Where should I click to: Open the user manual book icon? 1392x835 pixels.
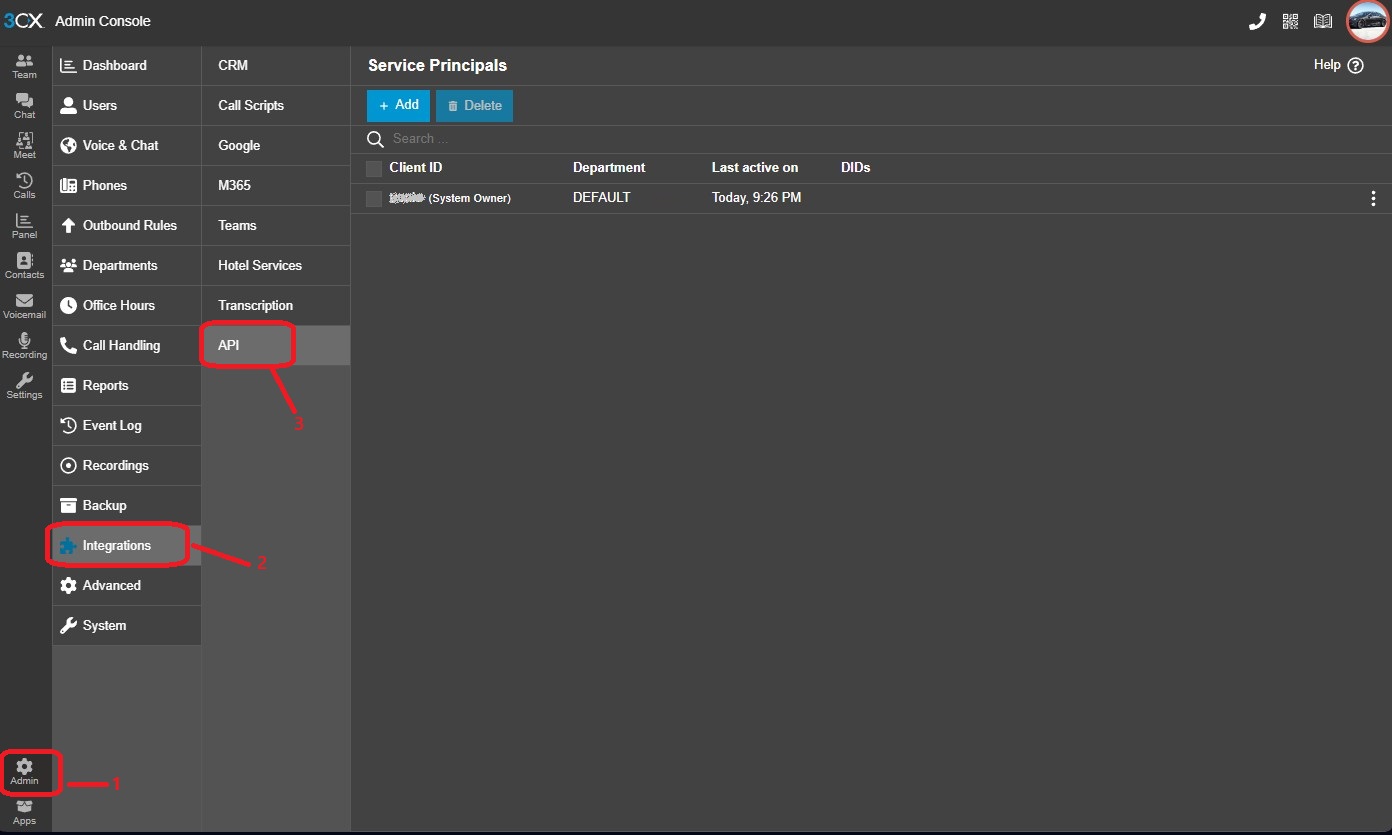pyautogui.click(x=1323, y=21)
